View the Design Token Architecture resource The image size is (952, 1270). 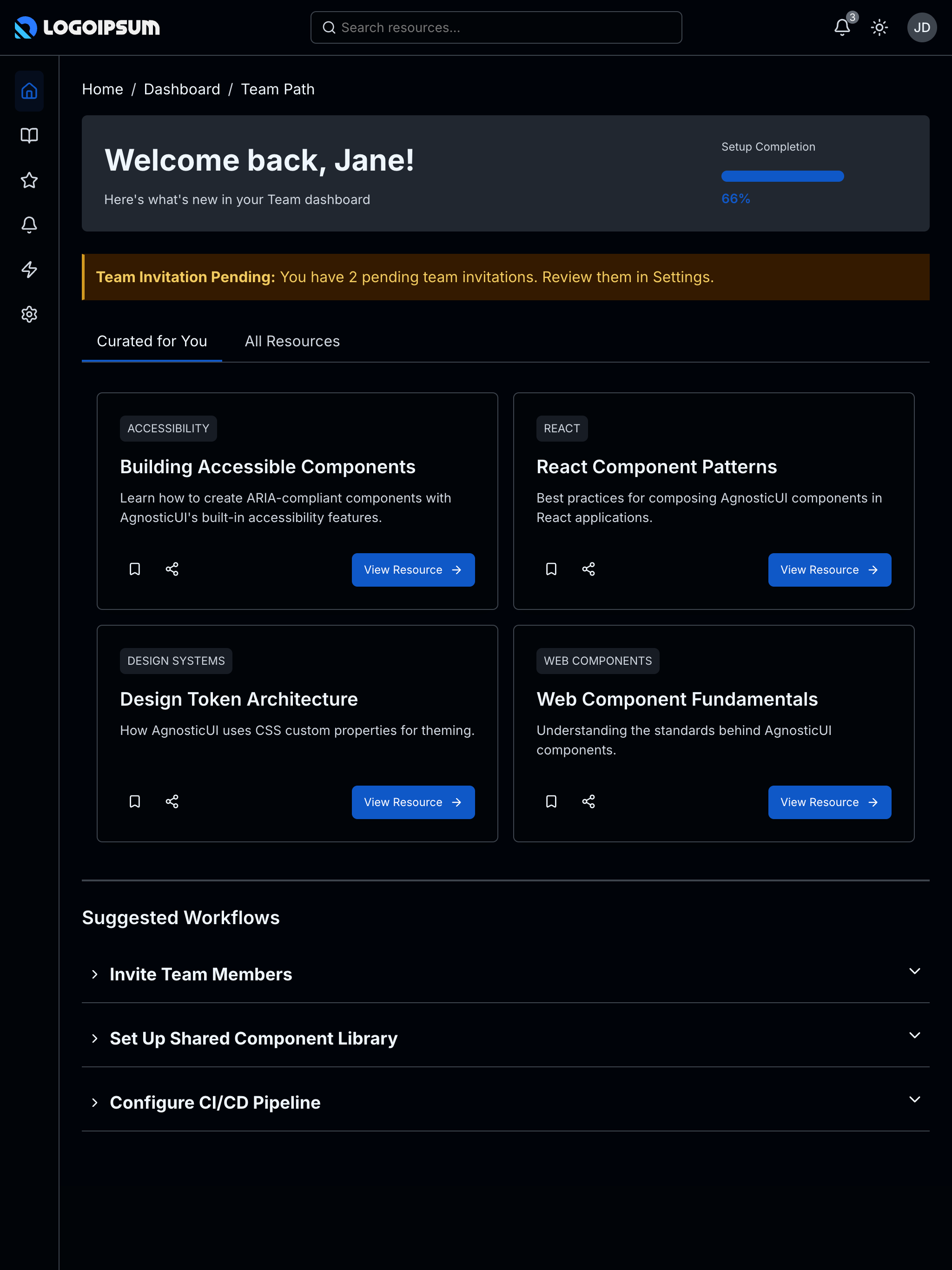tap(413, 802)
